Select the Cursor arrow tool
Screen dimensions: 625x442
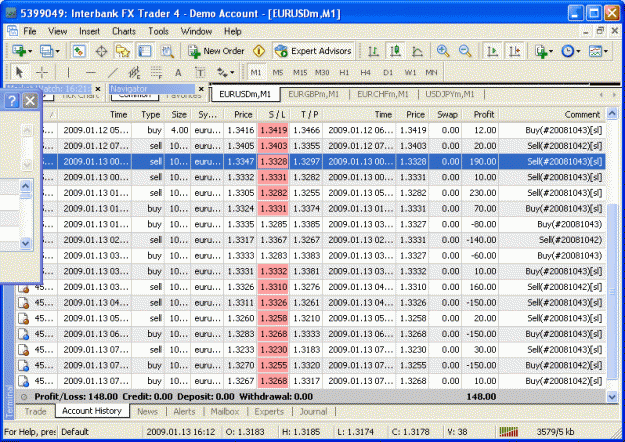[x=19, y=73]
